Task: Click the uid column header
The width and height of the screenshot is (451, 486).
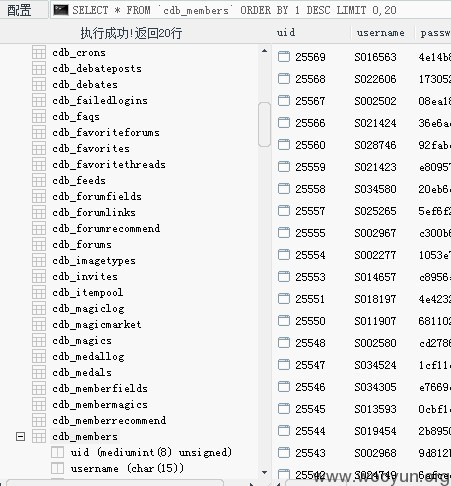Action: (286, 33)
